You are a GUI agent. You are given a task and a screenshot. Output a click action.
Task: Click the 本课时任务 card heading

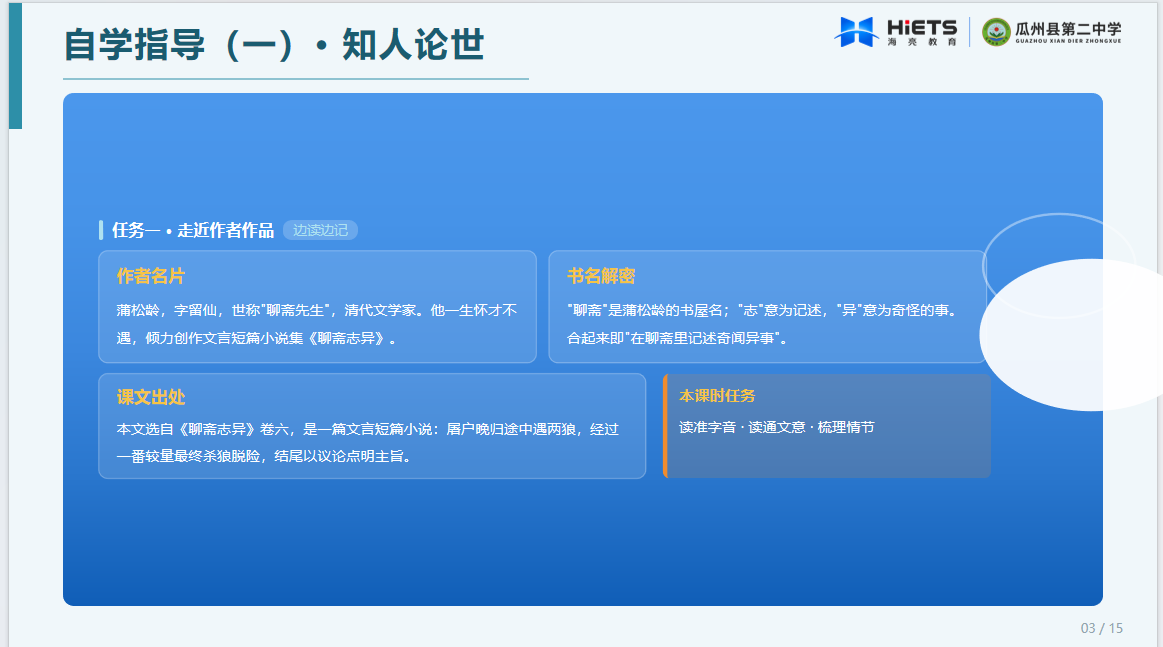716,396
